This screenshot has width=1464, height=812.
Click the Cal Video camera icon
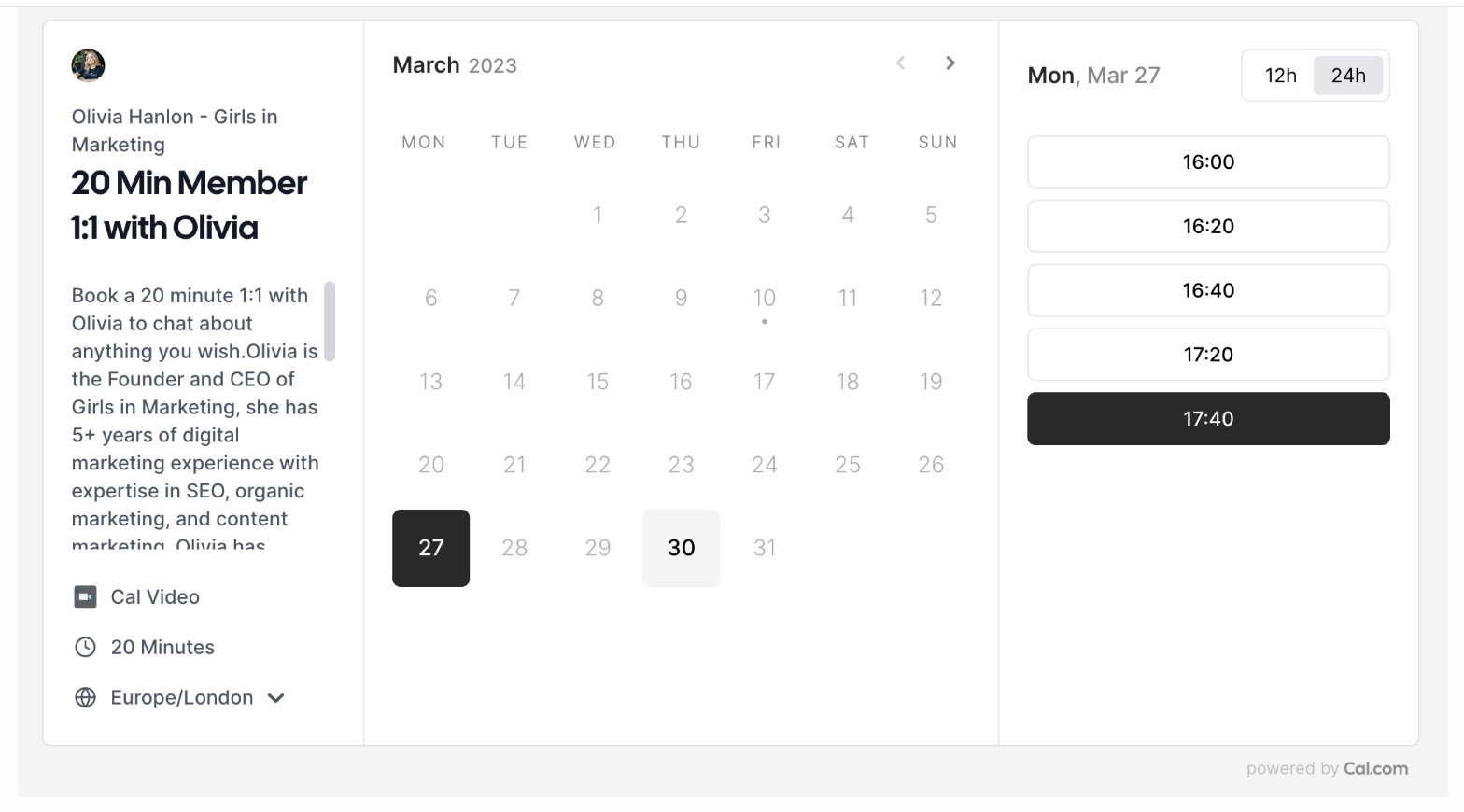85,596
